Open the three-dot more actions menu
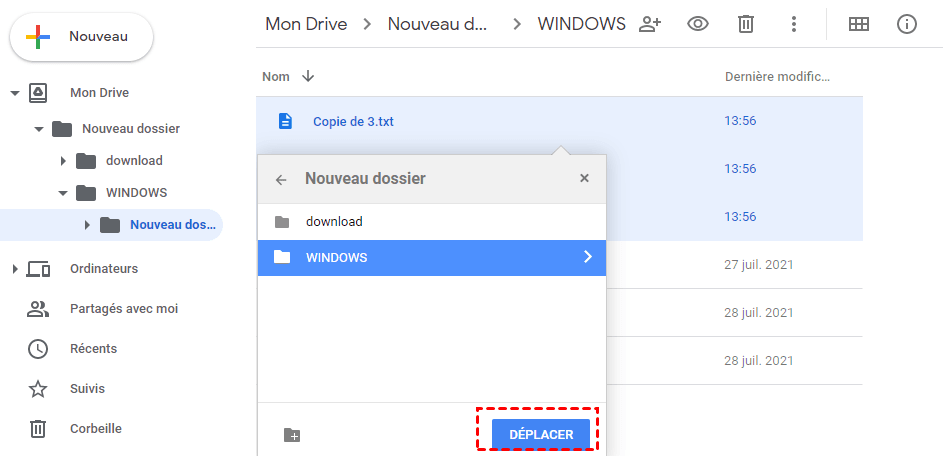Viewport: 943px width, 456px height. point(793,24)
